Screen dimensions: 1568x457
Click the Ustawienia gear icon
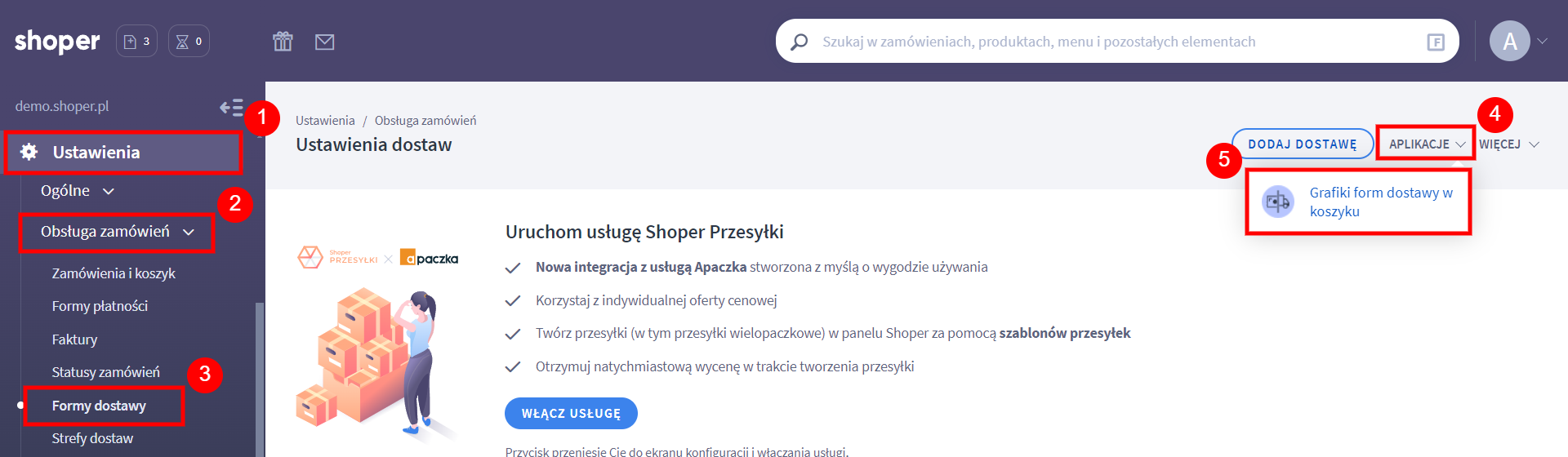29,152
